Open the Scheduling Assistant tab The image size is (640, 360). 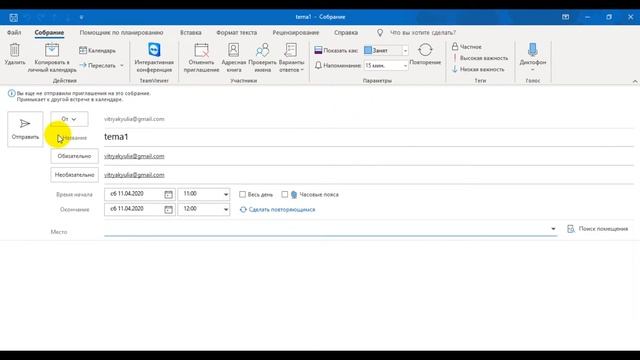pos(122,33)
